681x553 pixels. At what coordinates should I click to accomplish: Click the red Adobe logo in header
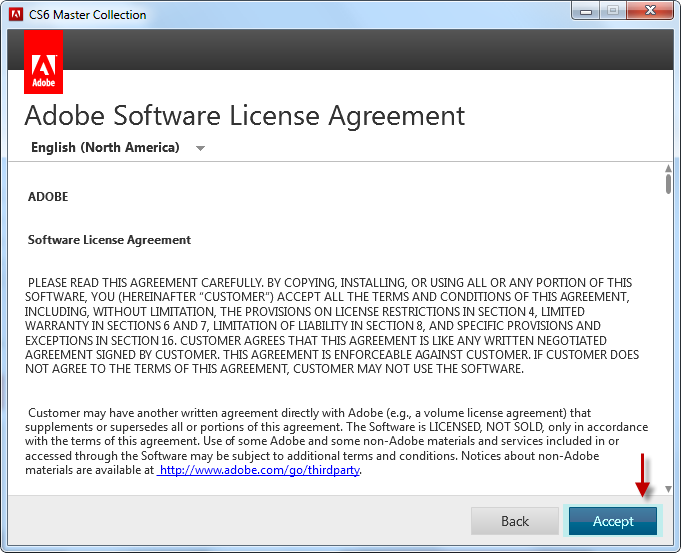(43, 62)
